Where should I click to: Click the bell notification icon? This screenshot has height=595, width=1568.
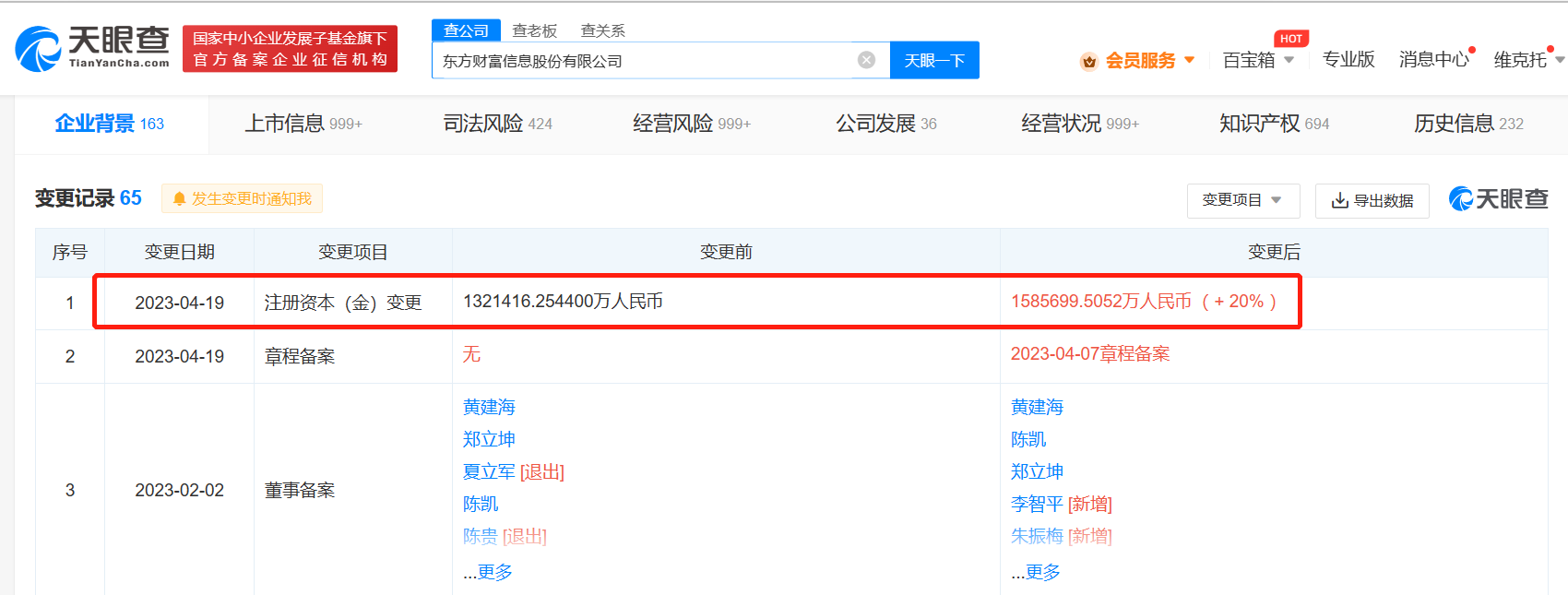click(180, 198)
